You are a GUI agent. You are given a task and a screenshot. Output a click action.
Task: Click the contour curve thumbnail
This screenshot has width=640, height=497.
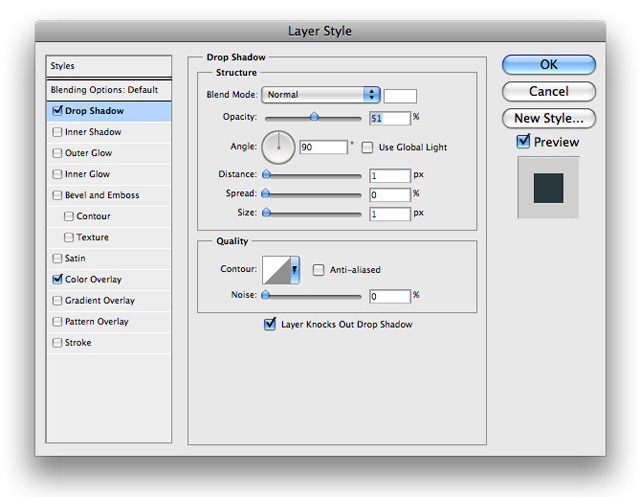click(276, 270)
